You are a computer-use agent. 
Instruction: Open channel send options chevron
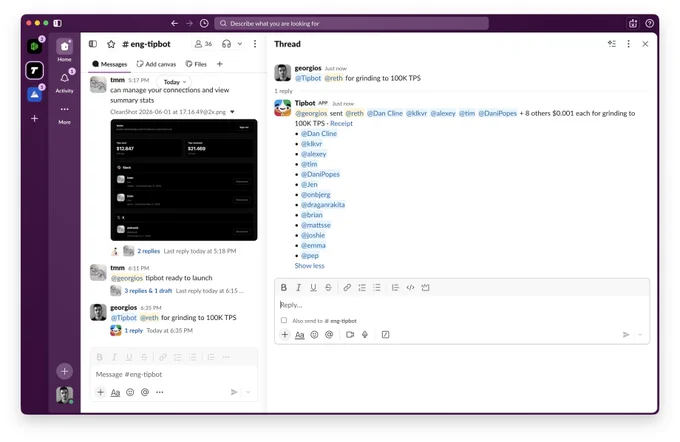[248, 392]
